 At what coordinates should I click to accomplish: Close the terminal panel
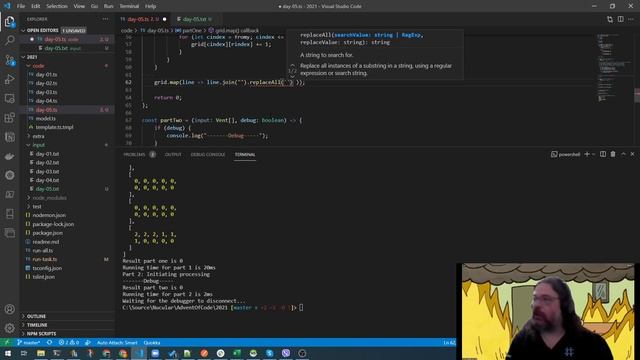pos(632,154)
